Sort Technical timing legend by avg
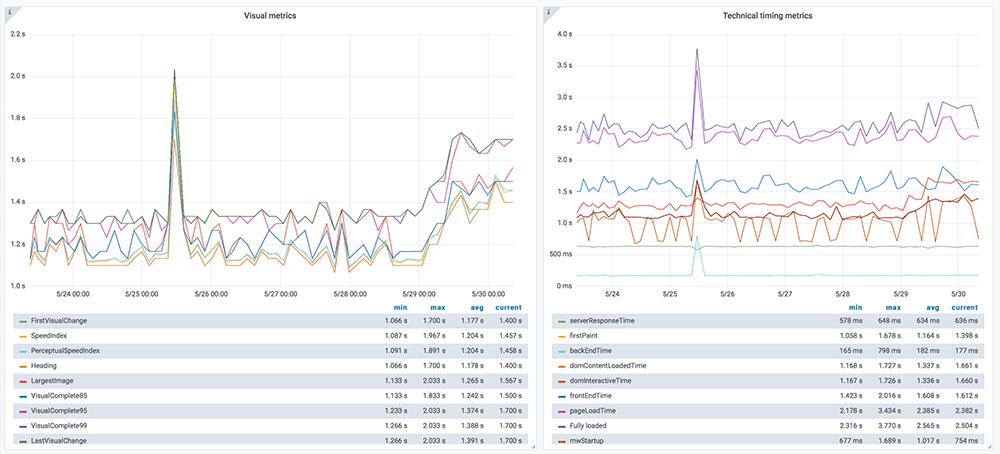1000x454 pixels. pyautogui.click(x=932, y=307)
